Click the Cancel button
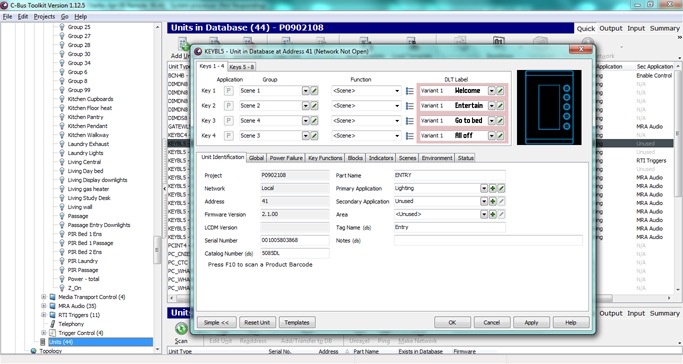Viewport: 683px width, 364px height. coord(491,323)
